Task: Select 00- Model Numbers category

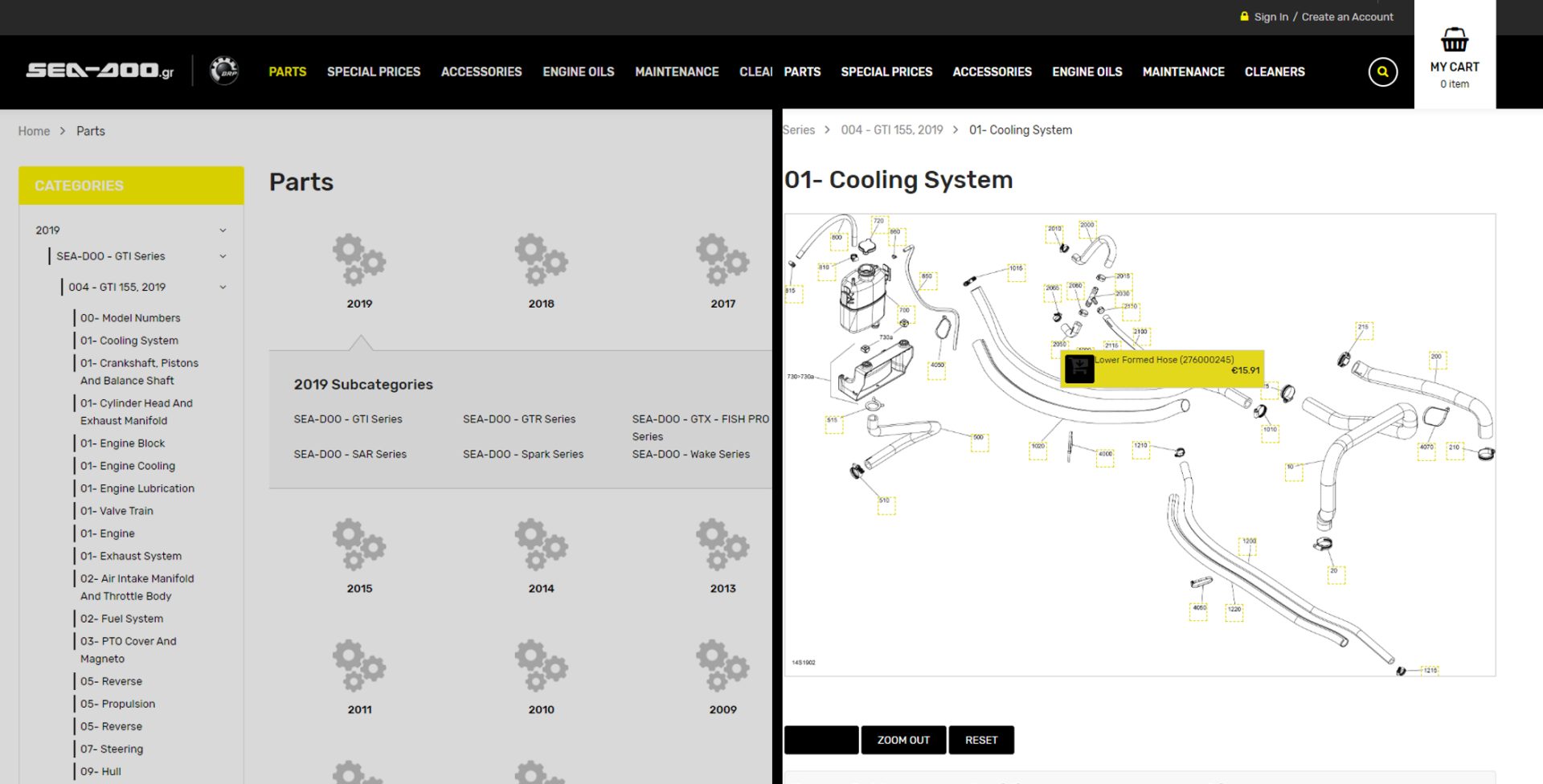Action: [130, 318]
